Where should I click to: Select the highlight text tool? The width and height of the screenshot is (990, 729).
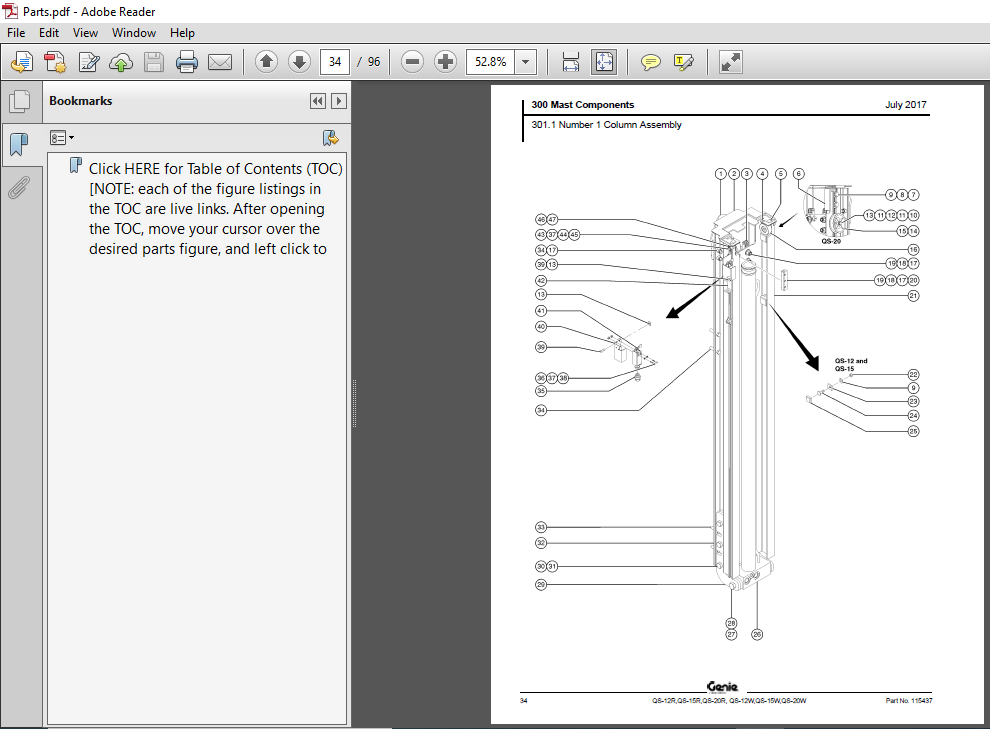[x=684, y=62]
